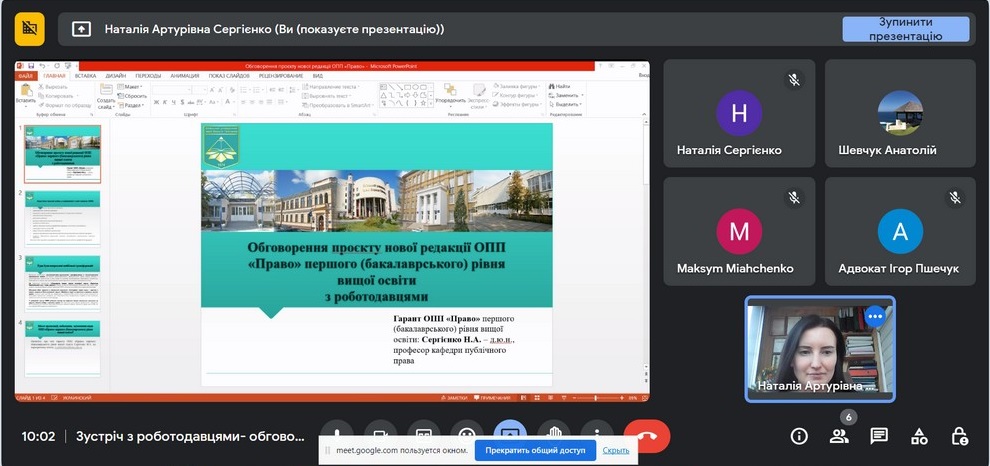The image size is (990, 466).
Task: Click Save icon in PowerPoint quick access toolbar
Action: coord(30,66)
